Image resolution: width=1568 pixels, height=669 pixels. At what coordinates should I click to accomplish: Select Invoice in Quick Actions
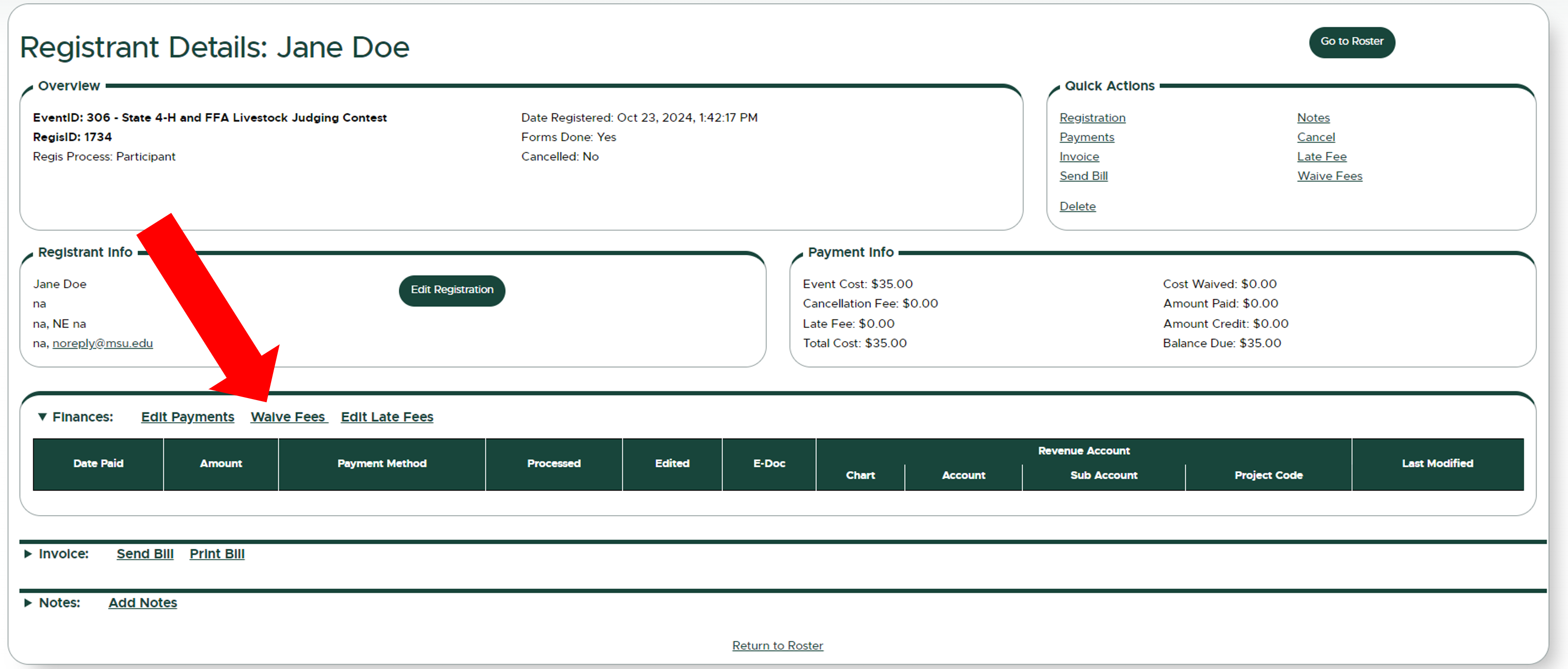(1079, 156)
